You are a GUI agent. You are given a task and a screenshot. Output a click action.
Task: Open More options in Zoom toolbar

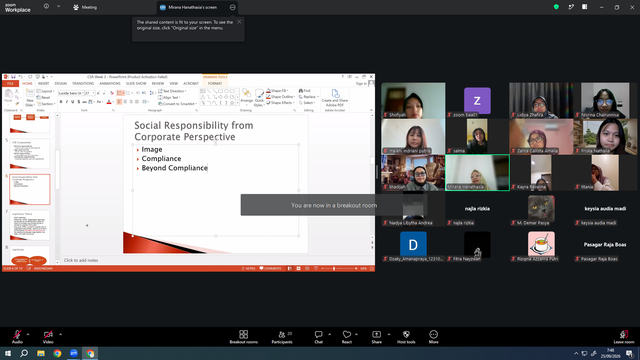click(x=433, y=337)
